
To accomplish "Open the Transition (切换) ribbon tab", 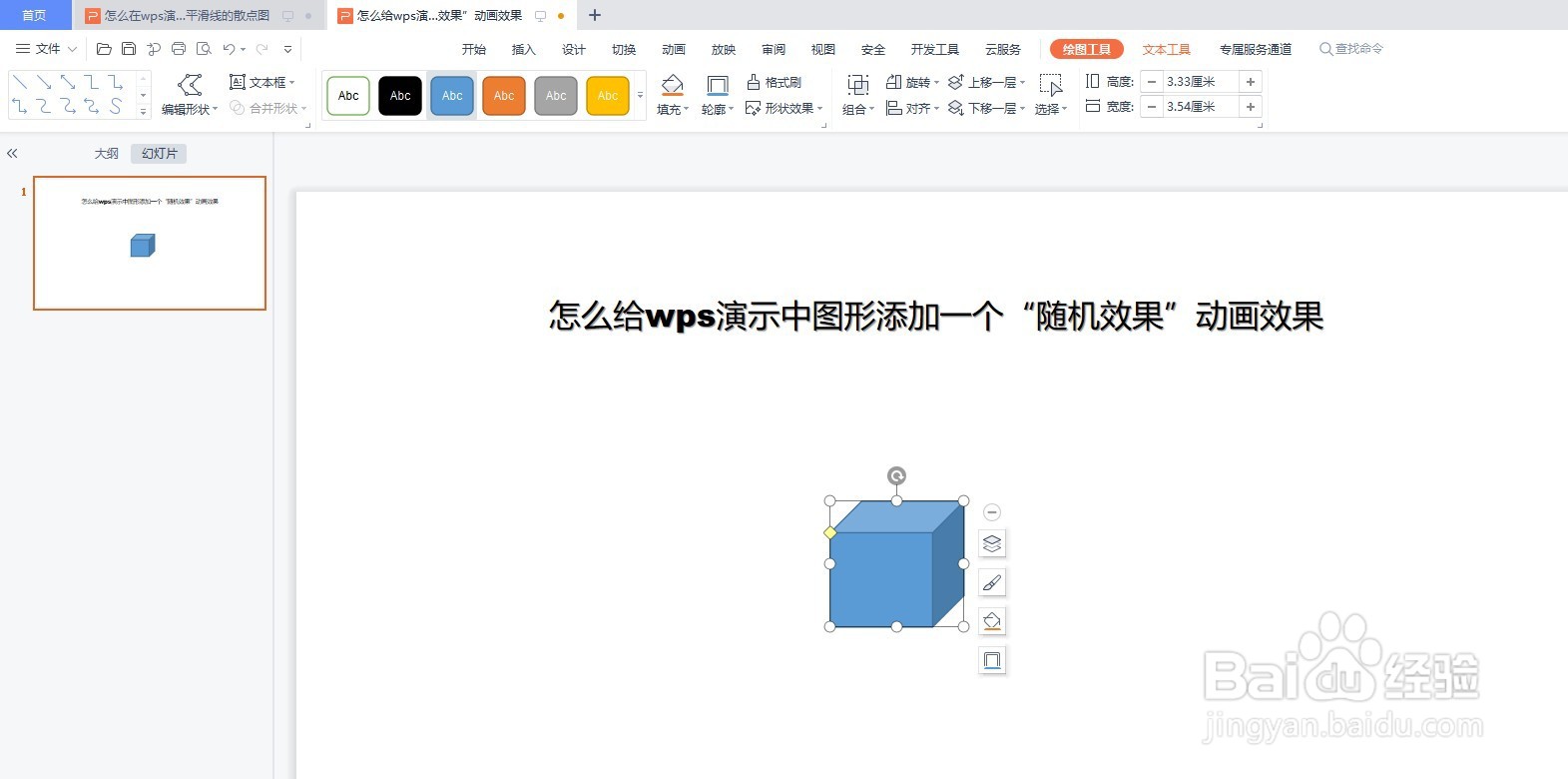I will [624, 49].
